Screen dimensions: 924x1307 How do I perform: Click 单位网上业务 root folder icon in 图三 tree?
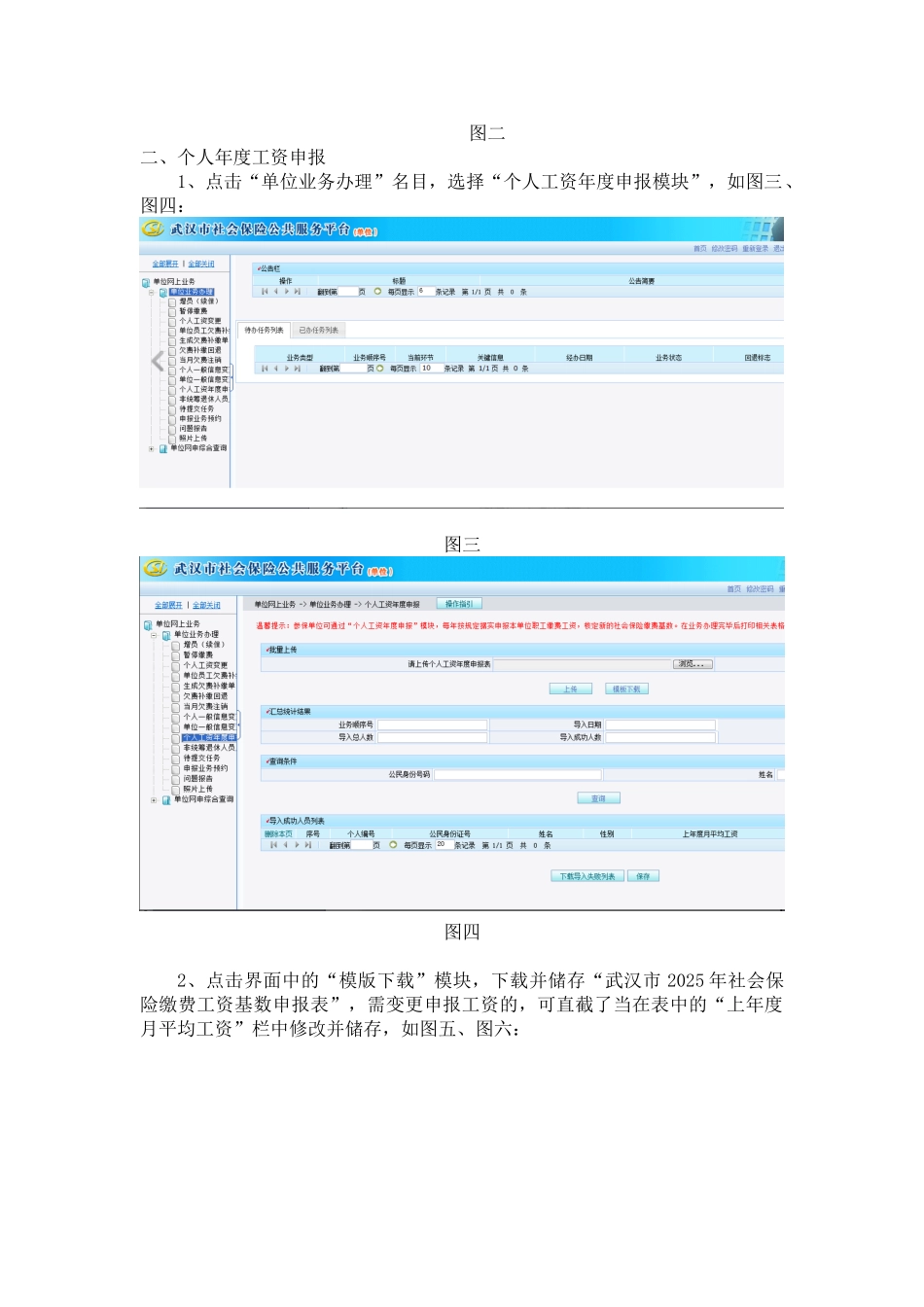tap(146, 283)
